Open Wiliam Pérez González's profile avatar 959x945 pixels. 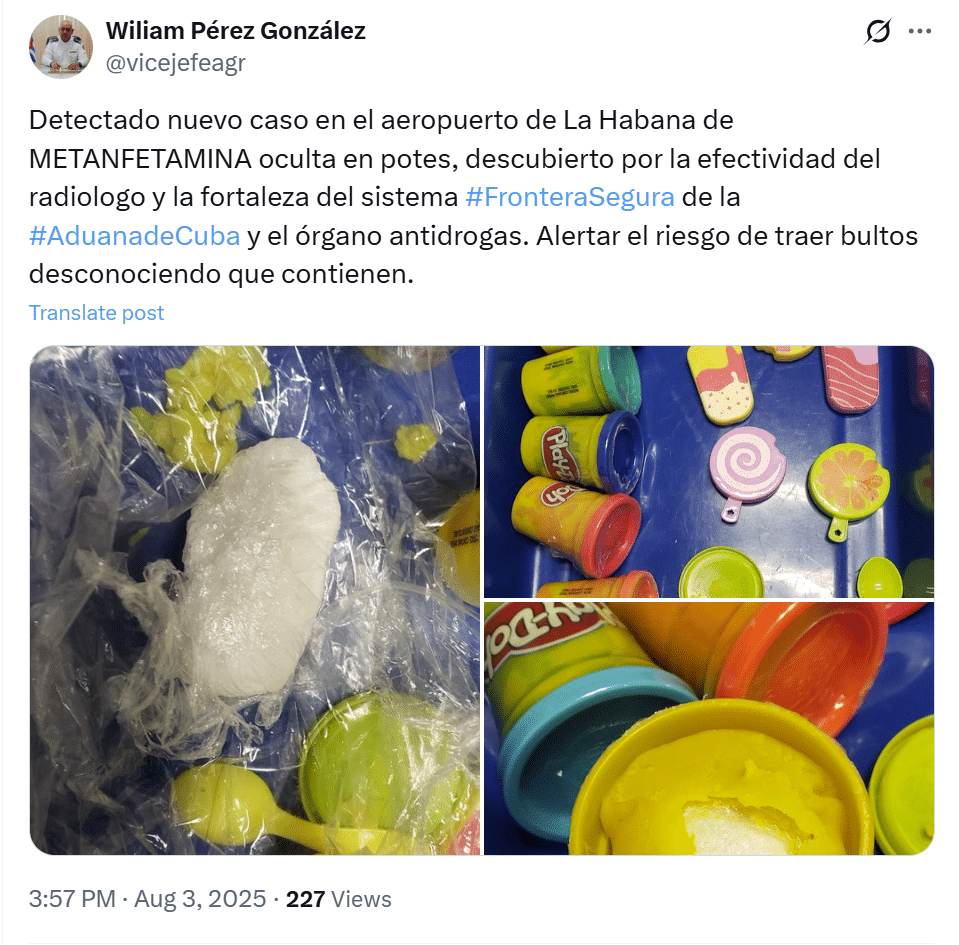(61, 47)
